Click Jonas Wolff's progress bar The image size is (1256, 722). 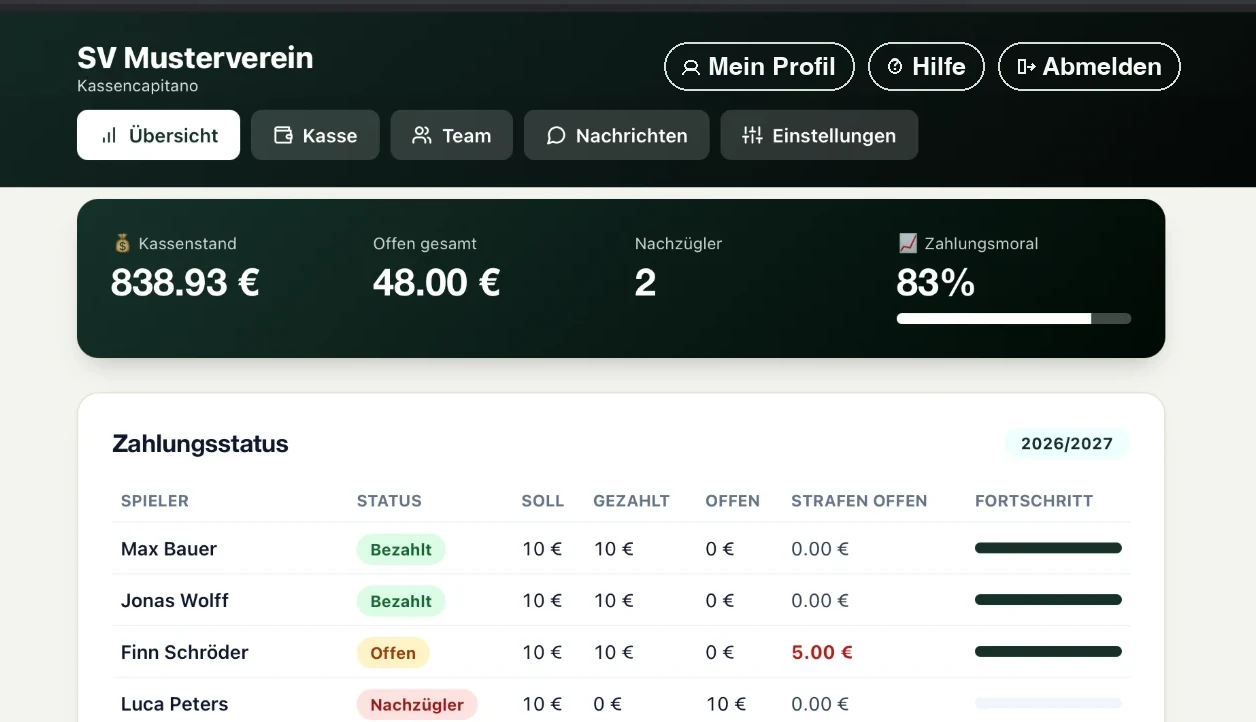tap(1048, 600)
